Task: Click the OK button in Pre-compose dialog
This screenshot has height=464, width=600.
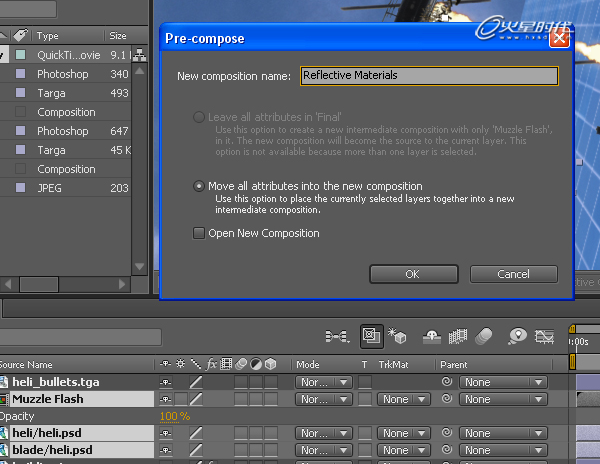Action: click(x=414, y=274)
